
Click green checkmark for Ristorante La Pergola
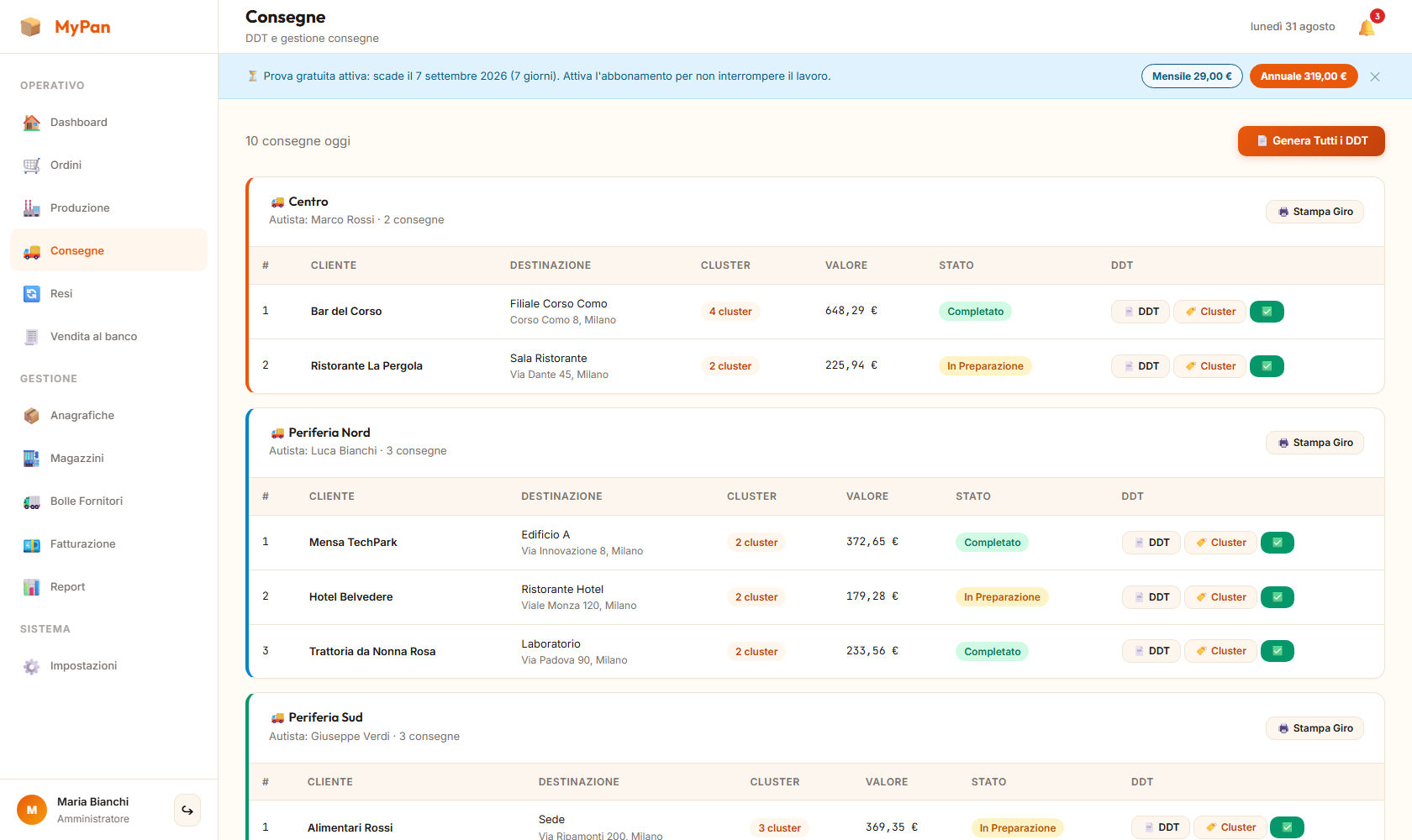tap(1267, 366)
